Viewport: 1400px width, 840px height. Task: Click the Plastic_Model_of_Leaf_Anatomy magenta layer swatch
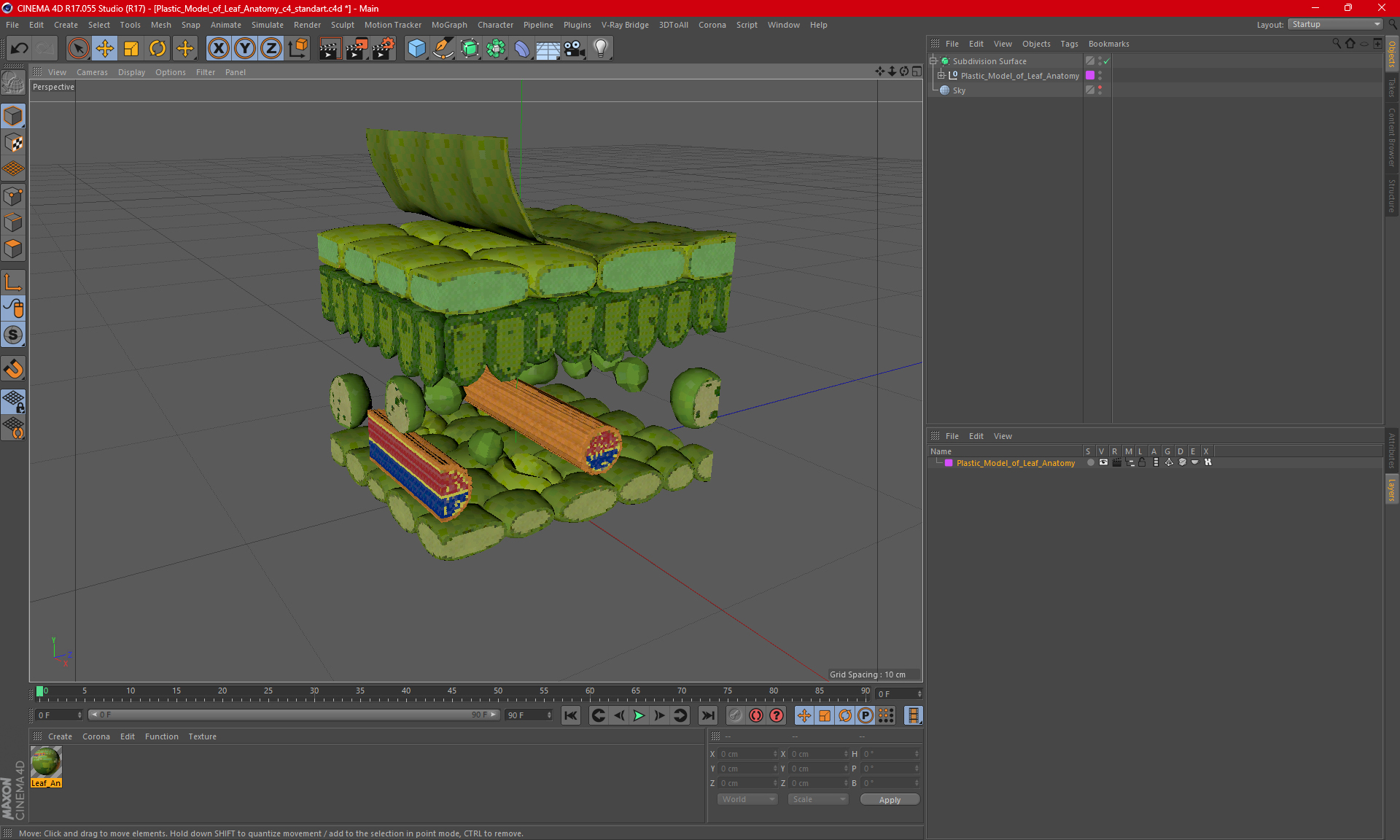coord(1090,76)
